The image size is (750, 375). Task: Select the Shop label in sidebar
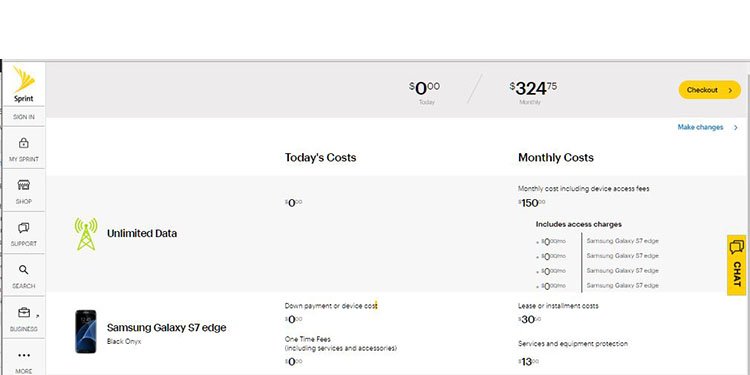[x=23, y=201]
